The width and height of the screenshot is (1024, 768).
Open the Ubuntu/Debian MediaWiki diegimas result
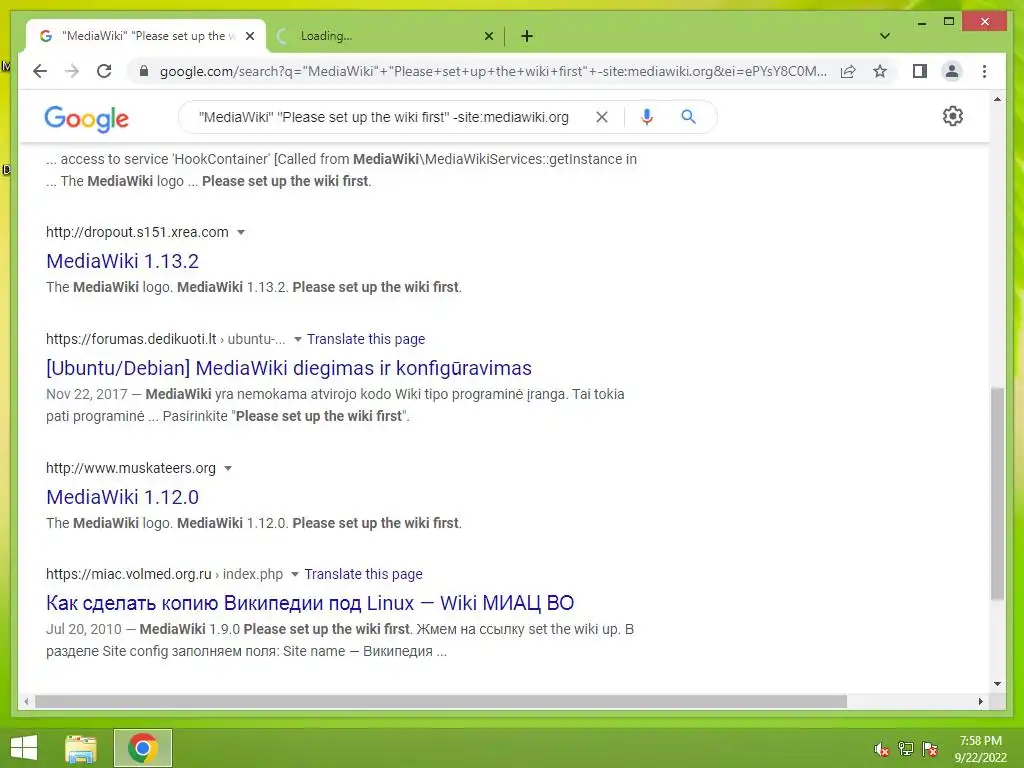289,368
